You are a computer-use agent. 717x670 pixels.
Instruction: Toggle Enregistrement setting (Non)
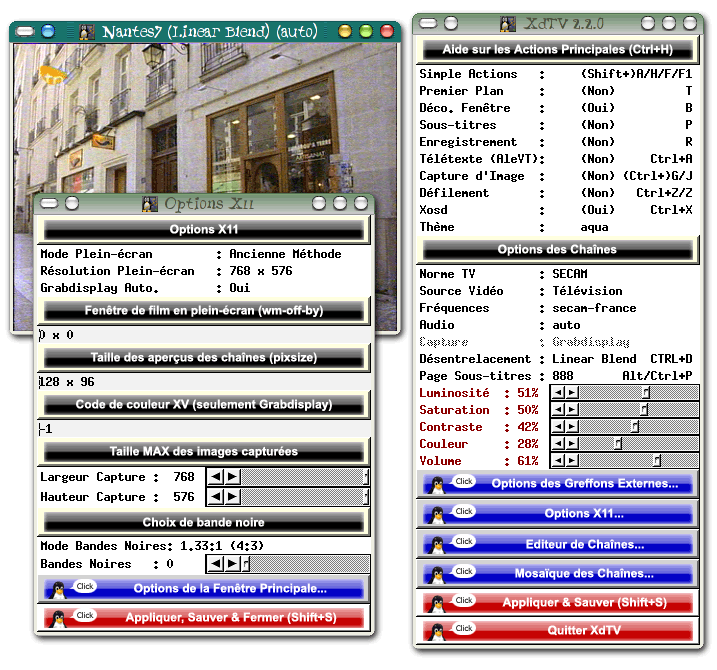tap(598, 142)
